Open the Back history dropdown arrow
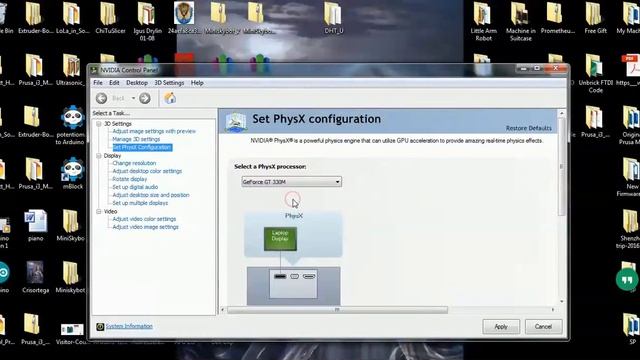This screenshot has height=360, width=640. 133,98
